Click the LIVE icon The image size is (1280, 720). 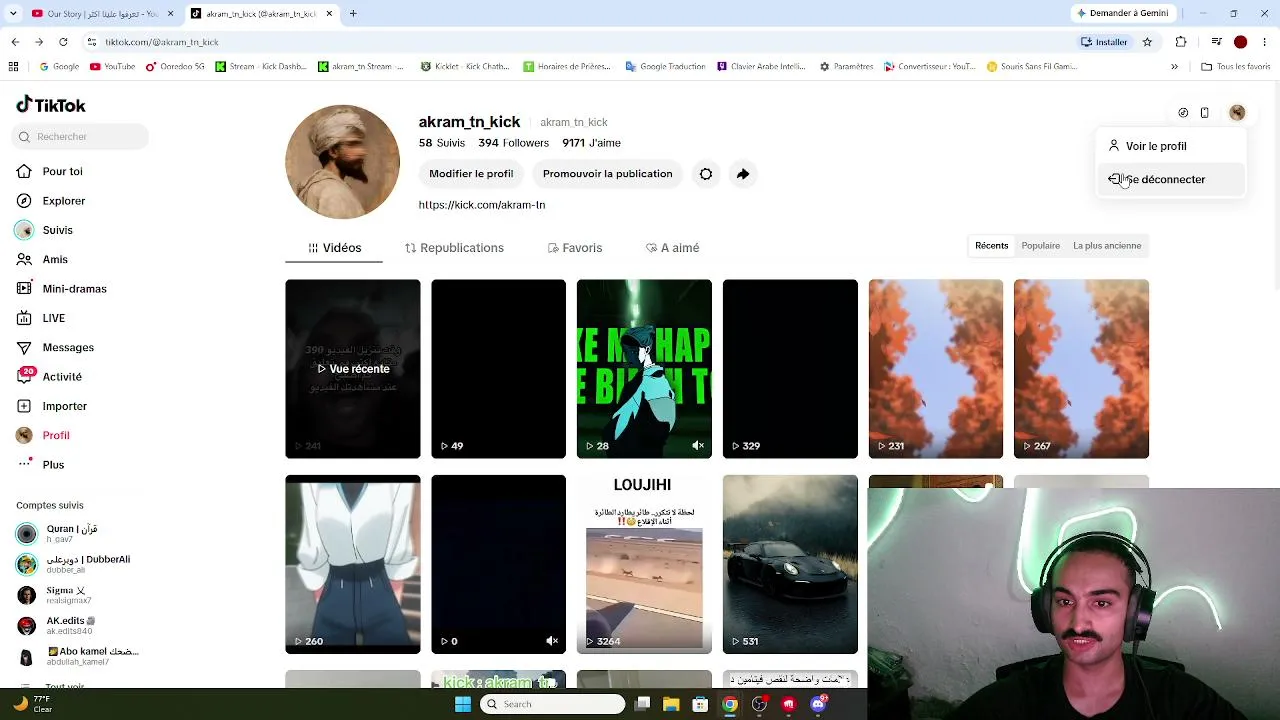click(24, 318)
